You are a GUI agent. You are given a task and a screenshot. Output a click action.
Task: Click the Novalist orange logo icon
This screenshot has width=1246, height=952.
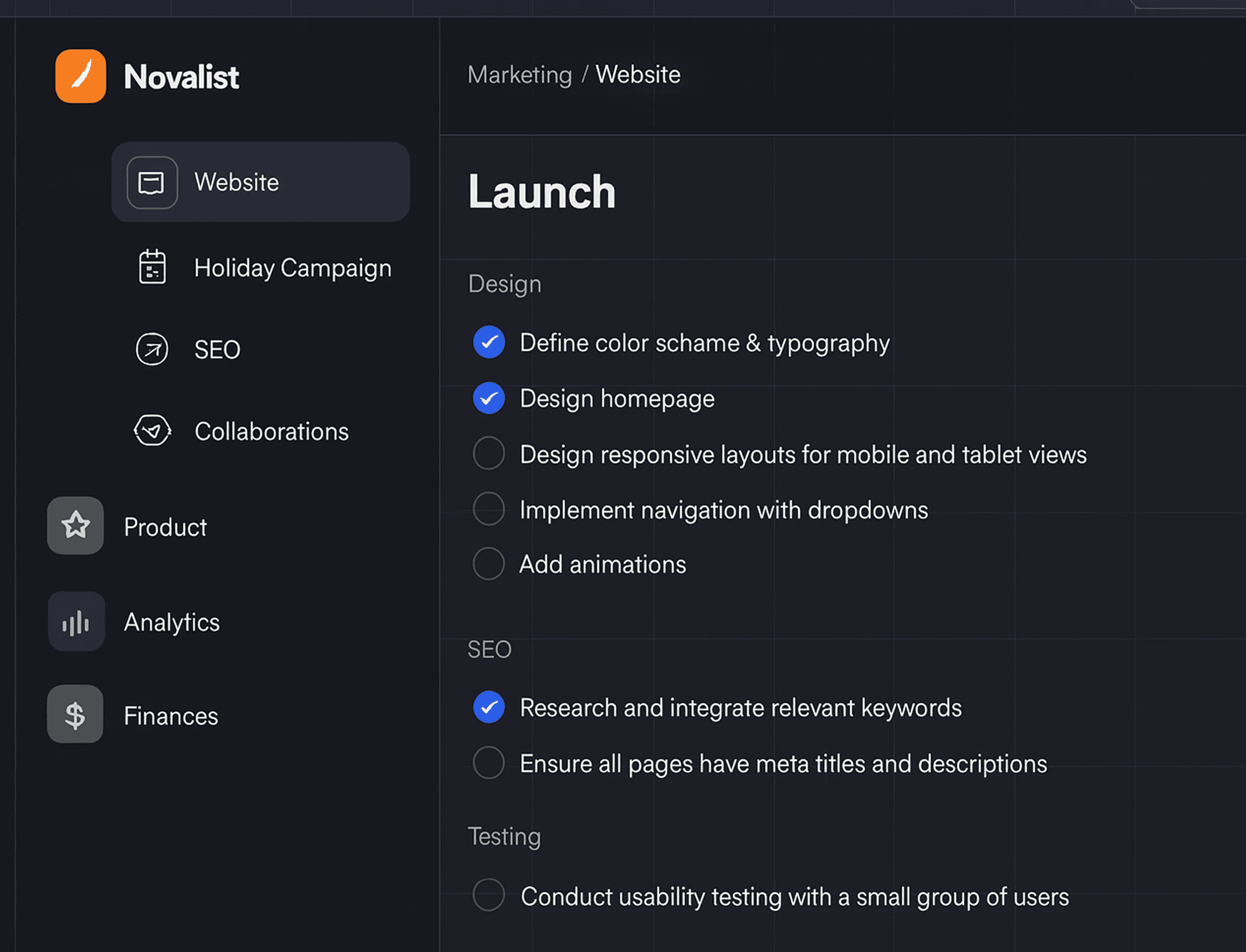80,76
